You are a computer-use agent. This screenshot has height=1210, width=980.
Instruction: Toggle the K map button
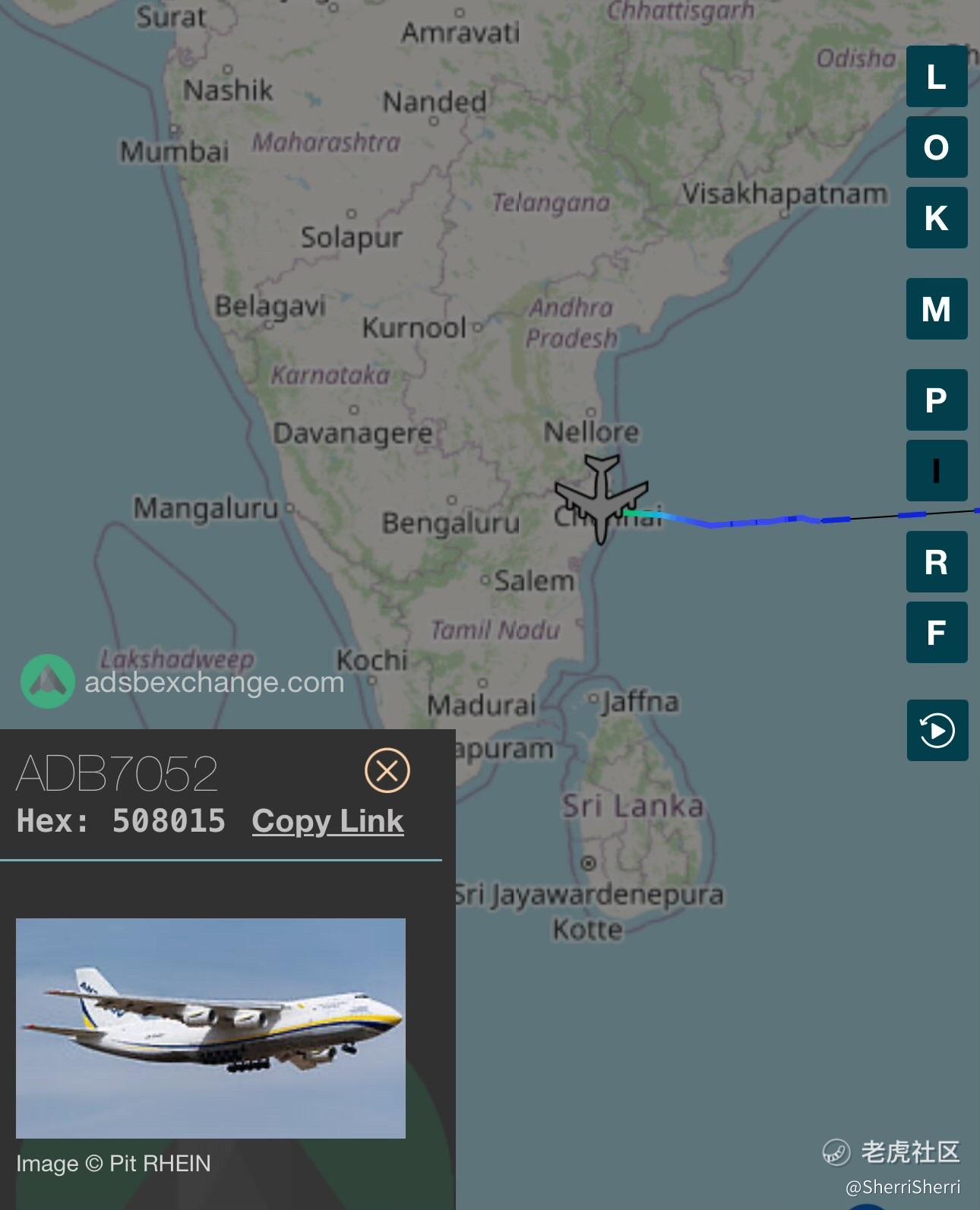(x=936, y=217)
